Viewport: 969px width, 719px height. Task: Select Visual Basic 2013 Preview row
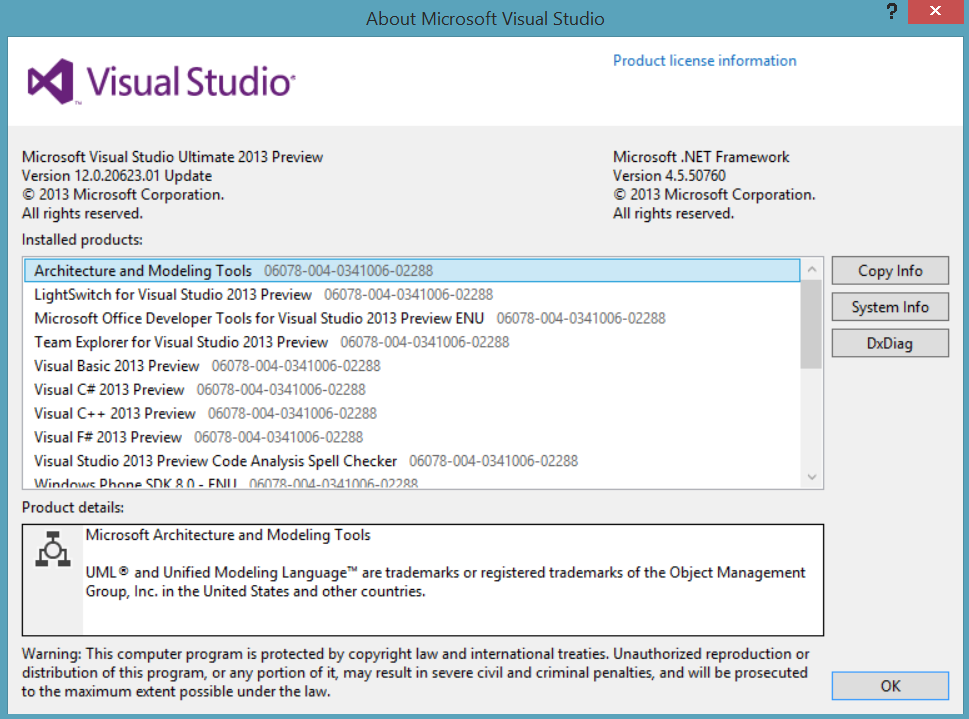click(412, 366)
